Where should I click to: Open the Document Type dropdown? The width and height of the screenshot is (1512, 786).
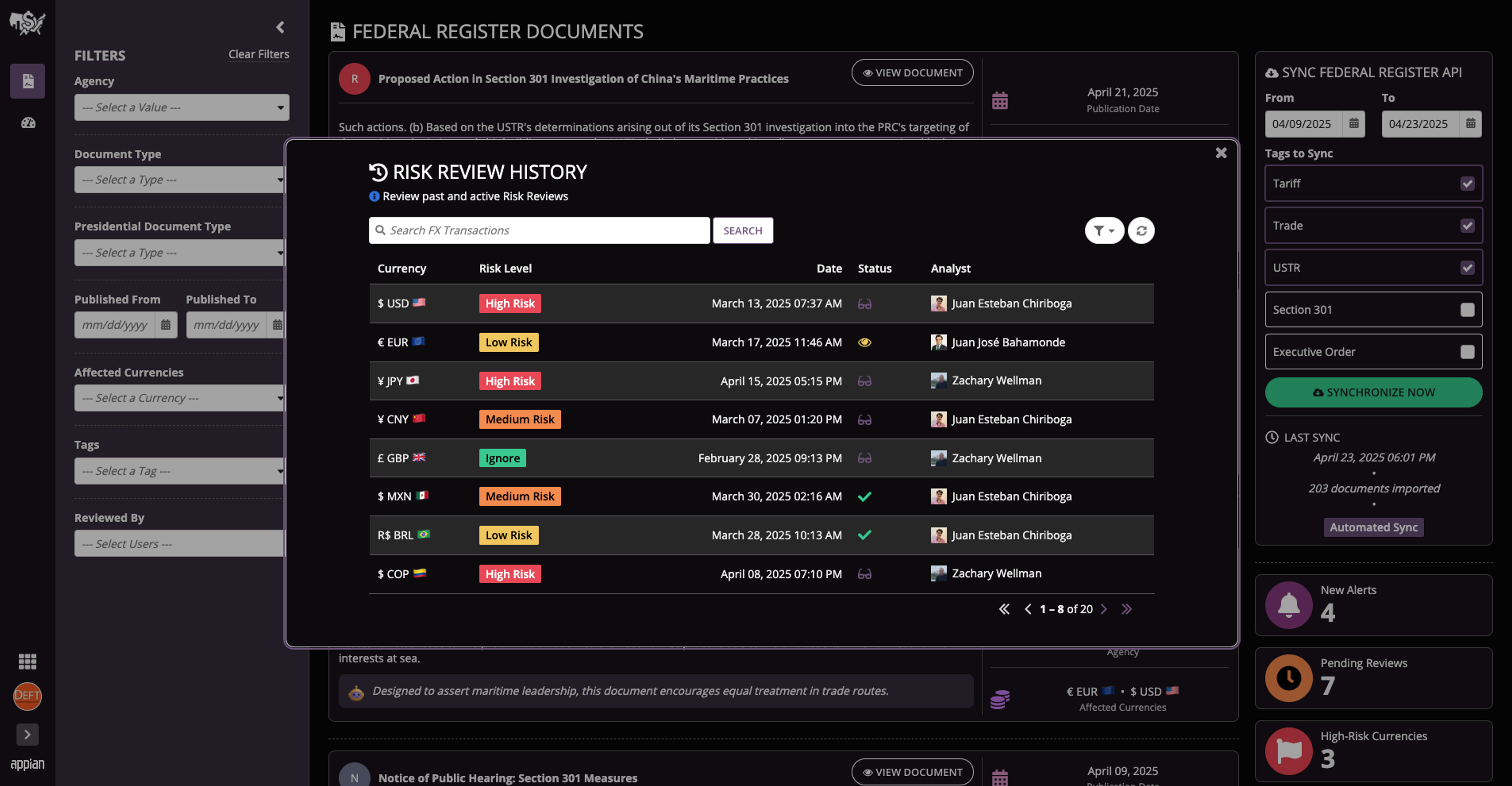point(180,180)
